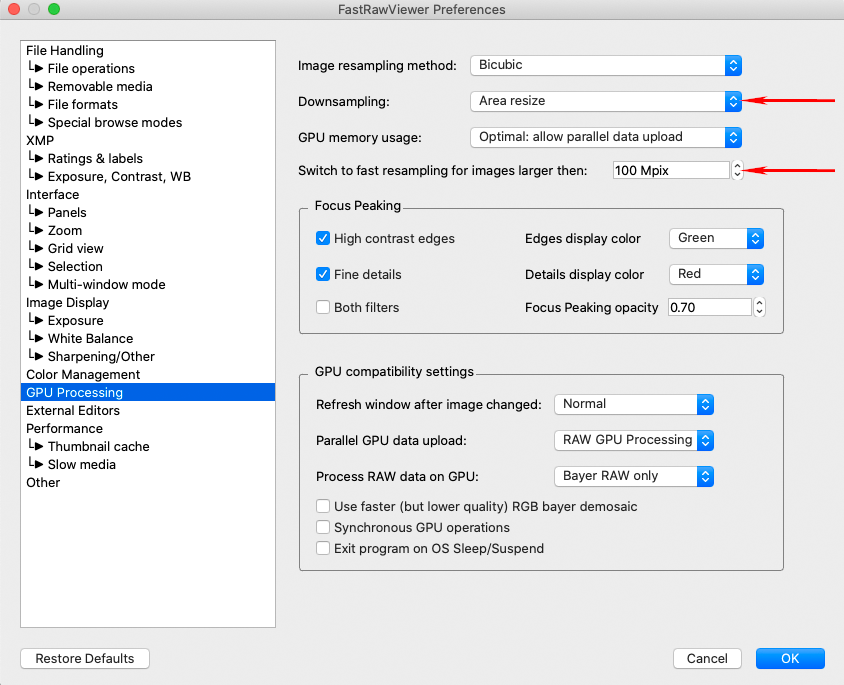Image resolution: width=844 pixels, height=685 pixels.
Task: Click the Focus Peaking opacity value field
Action: pos(709,308)
